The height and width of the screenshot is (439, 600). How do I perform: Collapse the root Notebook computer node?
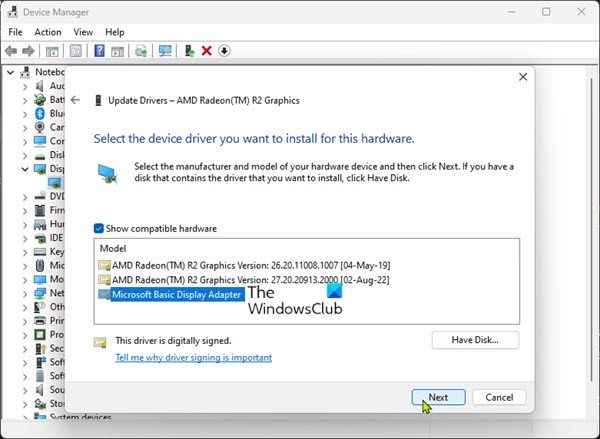click(x=11, y=73)
